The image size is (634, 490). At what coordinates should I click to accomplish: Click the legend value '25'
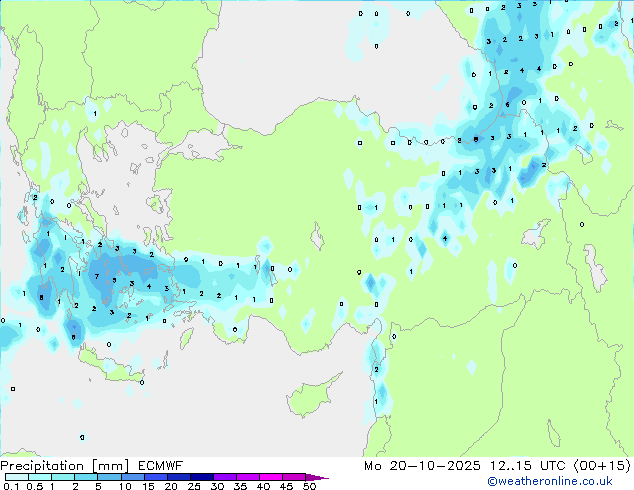(194, 486)
